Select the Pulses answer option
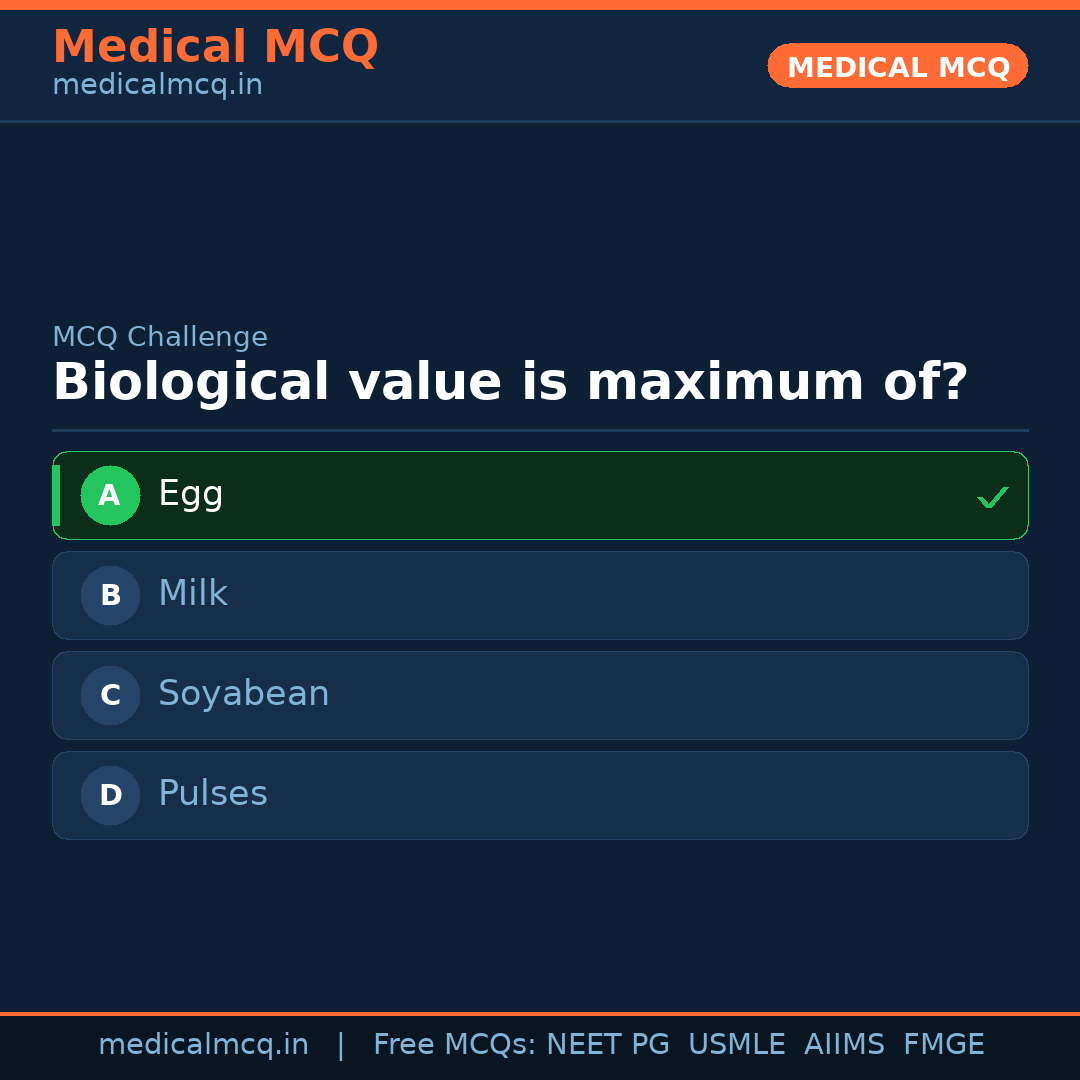 click(x=540, y=795)
